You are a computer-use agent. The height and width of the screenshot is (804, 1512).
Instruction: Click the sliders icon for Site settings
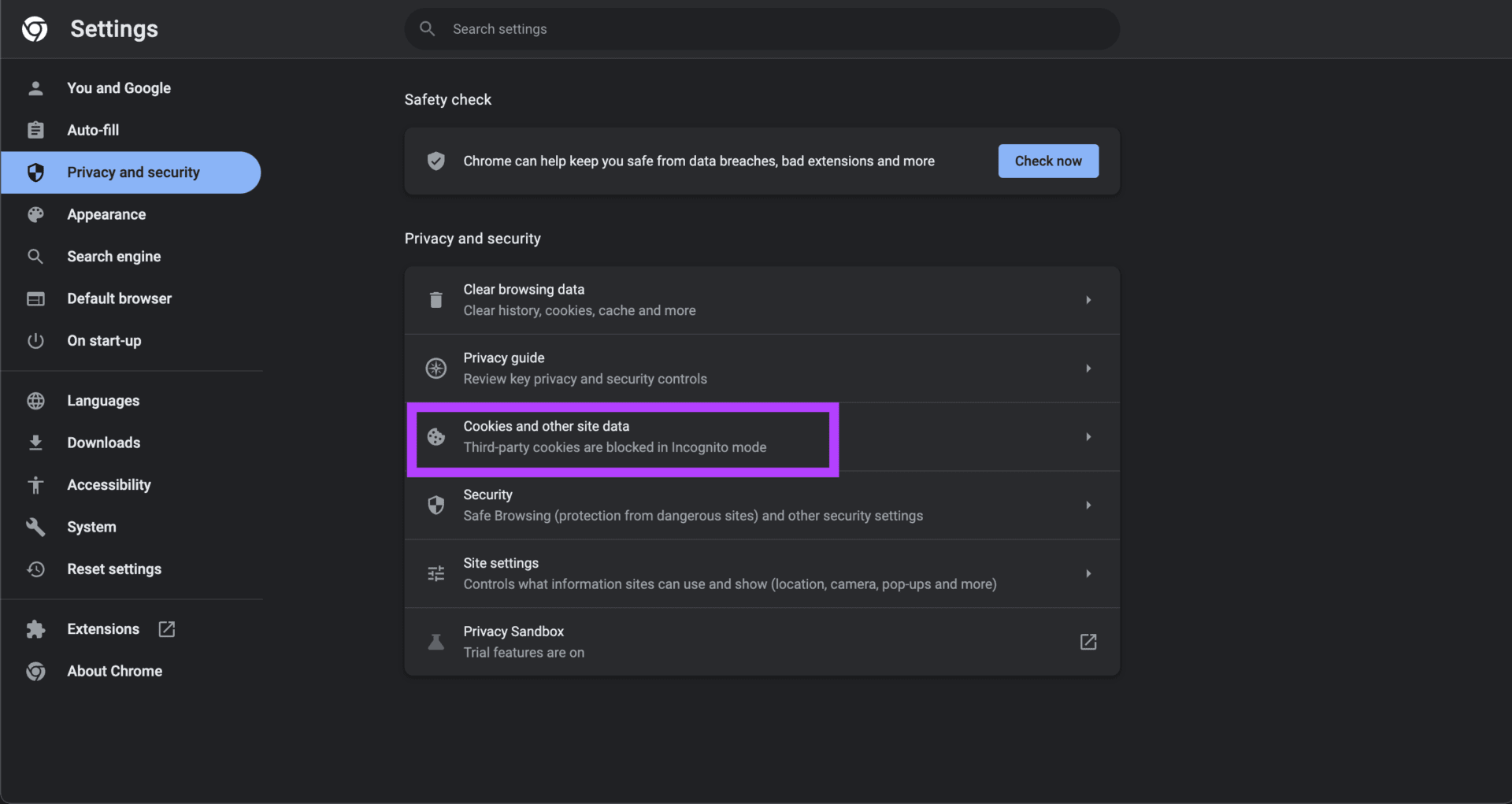click(435, 574)
